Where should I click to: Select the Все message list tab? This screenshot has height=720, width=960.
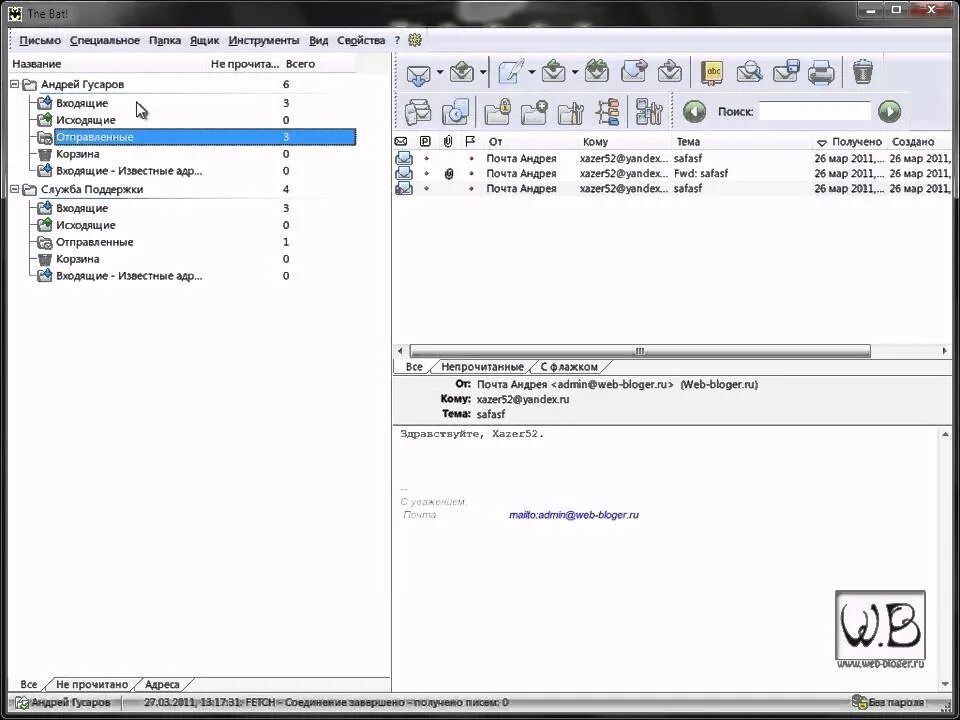414,367
